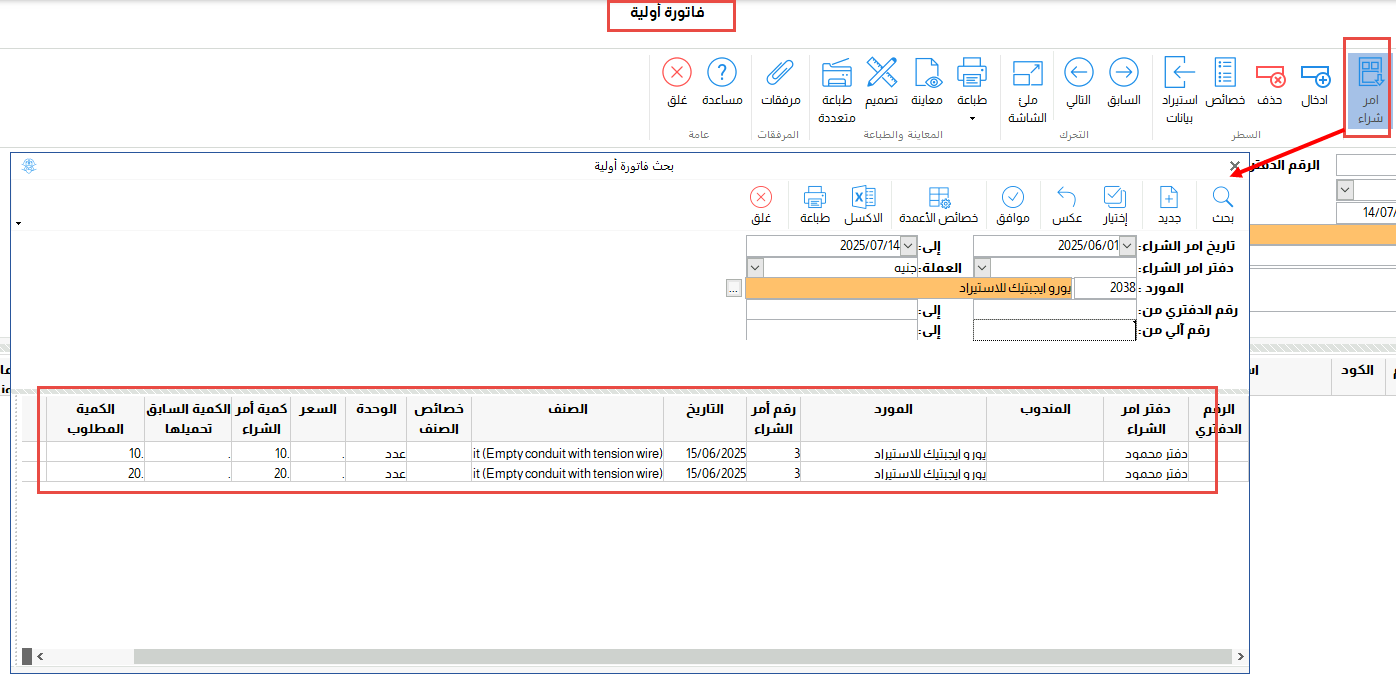Viewport: 1396px width, 683px height.
Task: Click the السعر price column header
Action: [x=318, y=419]
